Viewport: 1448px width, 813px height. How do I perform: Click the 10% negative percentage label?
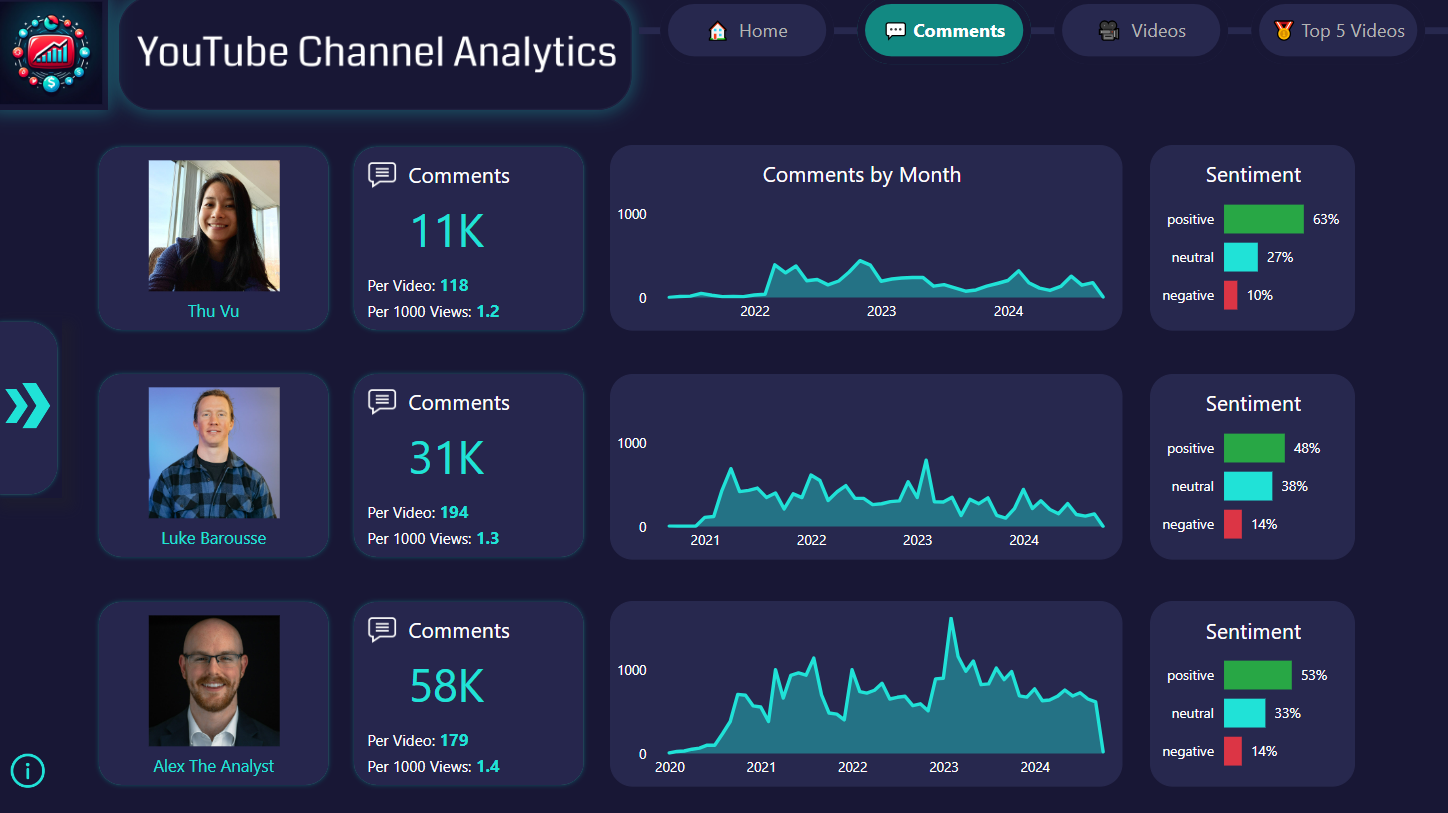point(1260,295)
